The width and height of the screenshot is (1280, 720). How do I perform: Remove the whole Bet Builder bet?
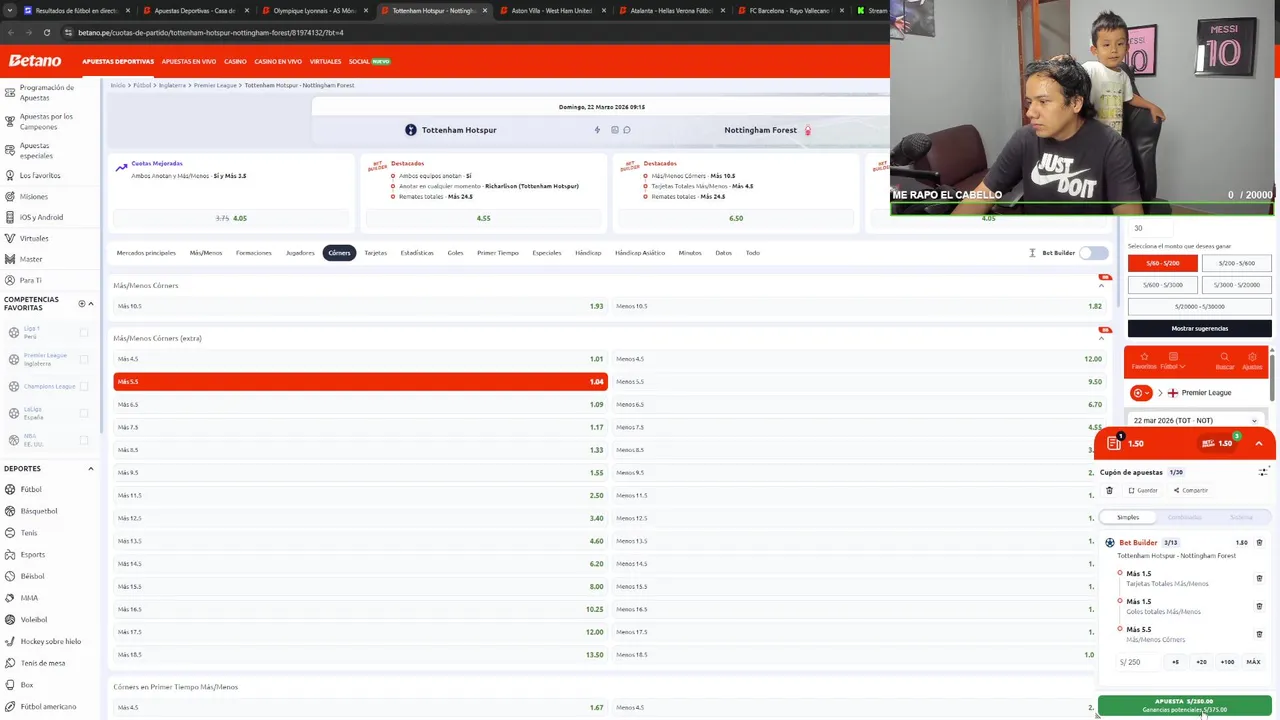click(x=1259, y=542)
